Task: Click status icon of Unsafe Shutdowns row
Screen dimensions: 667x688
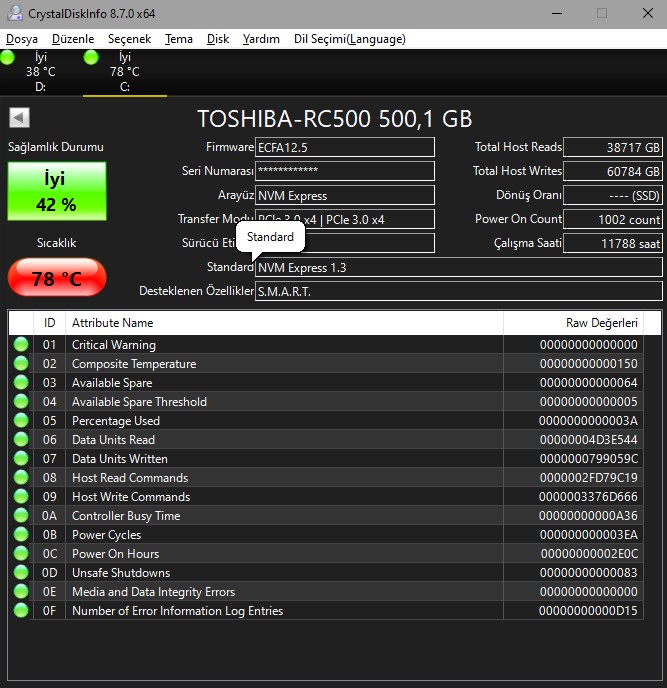Action: click(x=21, y=573)
